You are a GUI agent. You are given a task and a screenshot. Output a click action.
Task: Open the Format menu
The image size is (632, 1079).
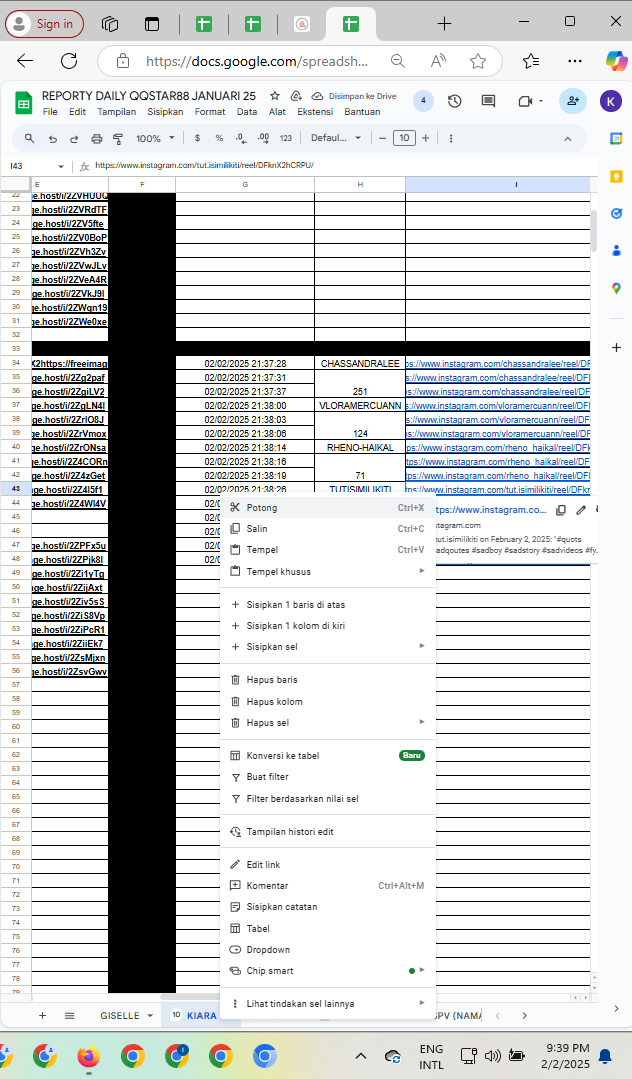pyautogui.click(x=210, y=111)
